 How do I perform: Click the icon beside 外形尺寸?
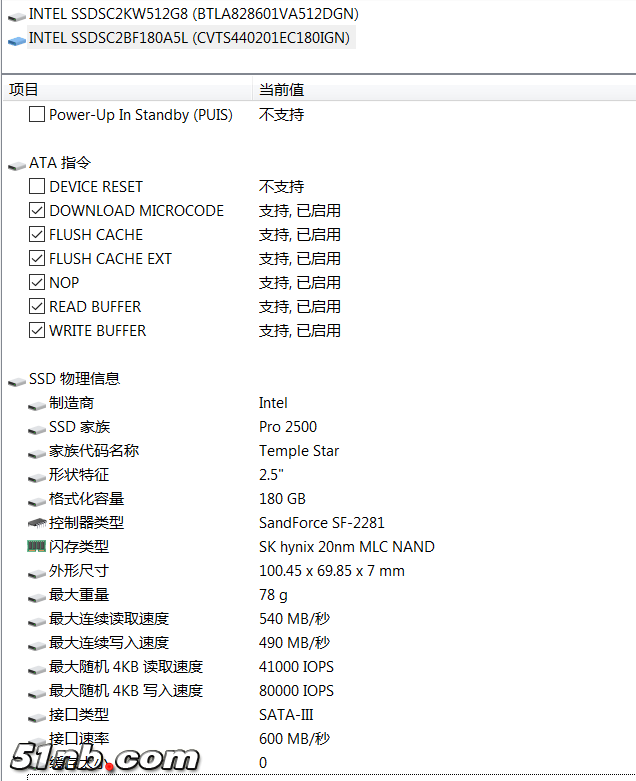[37, 573]
